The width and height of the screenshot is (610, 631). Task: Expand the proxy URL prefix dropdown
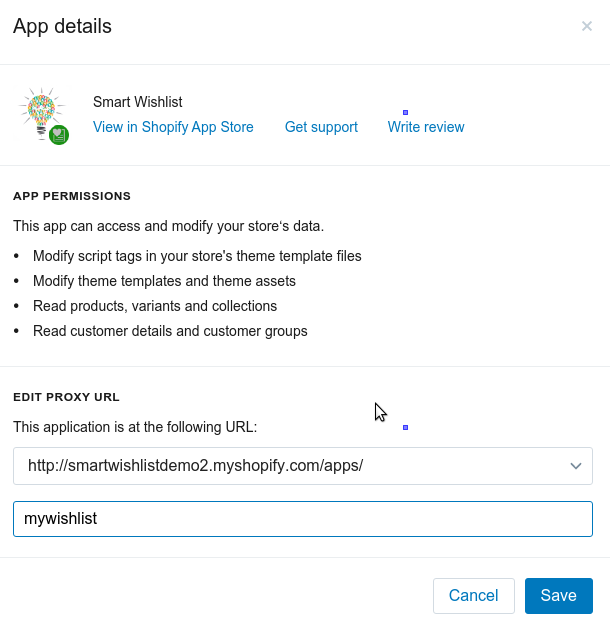(x=303, y=466)
